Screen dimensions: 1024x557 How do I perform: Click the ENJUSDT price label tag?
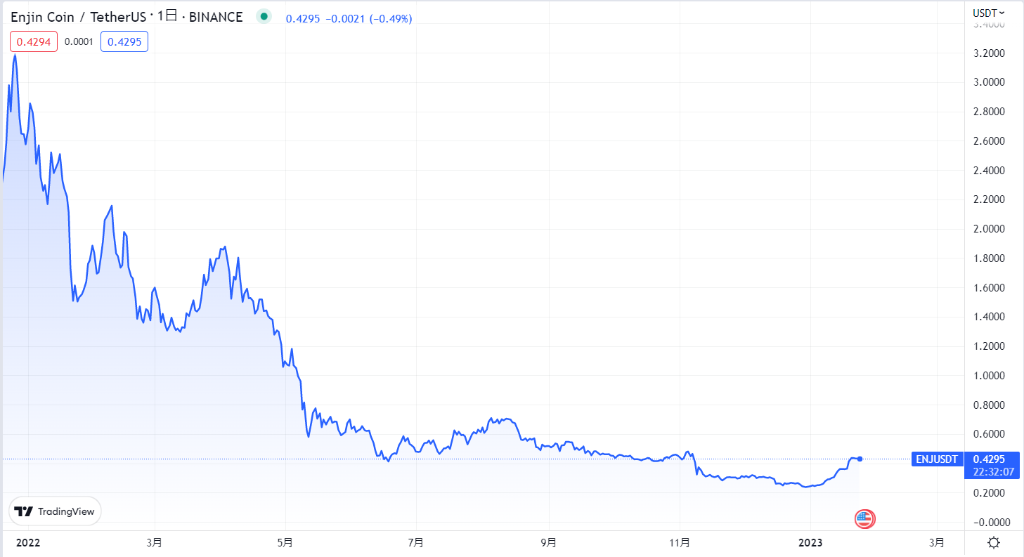936,459
